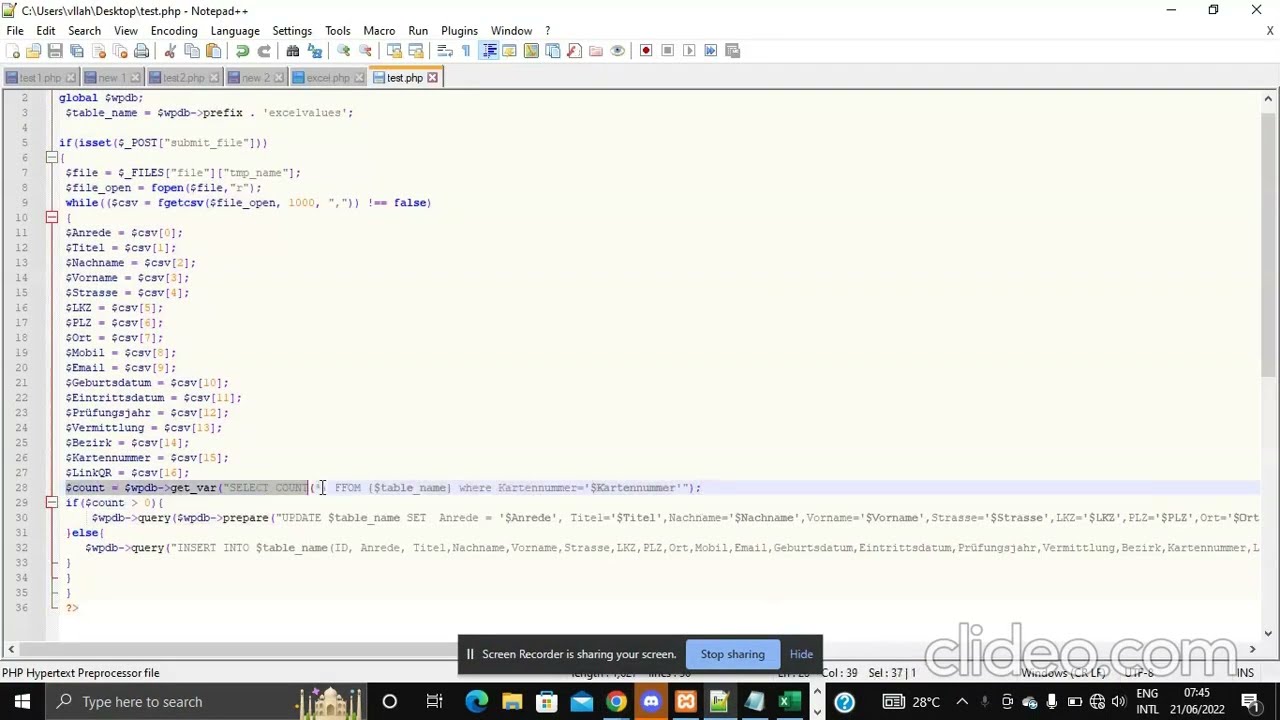Open the Windows Start menu
Screen dimensions: 1280x720
22,702
